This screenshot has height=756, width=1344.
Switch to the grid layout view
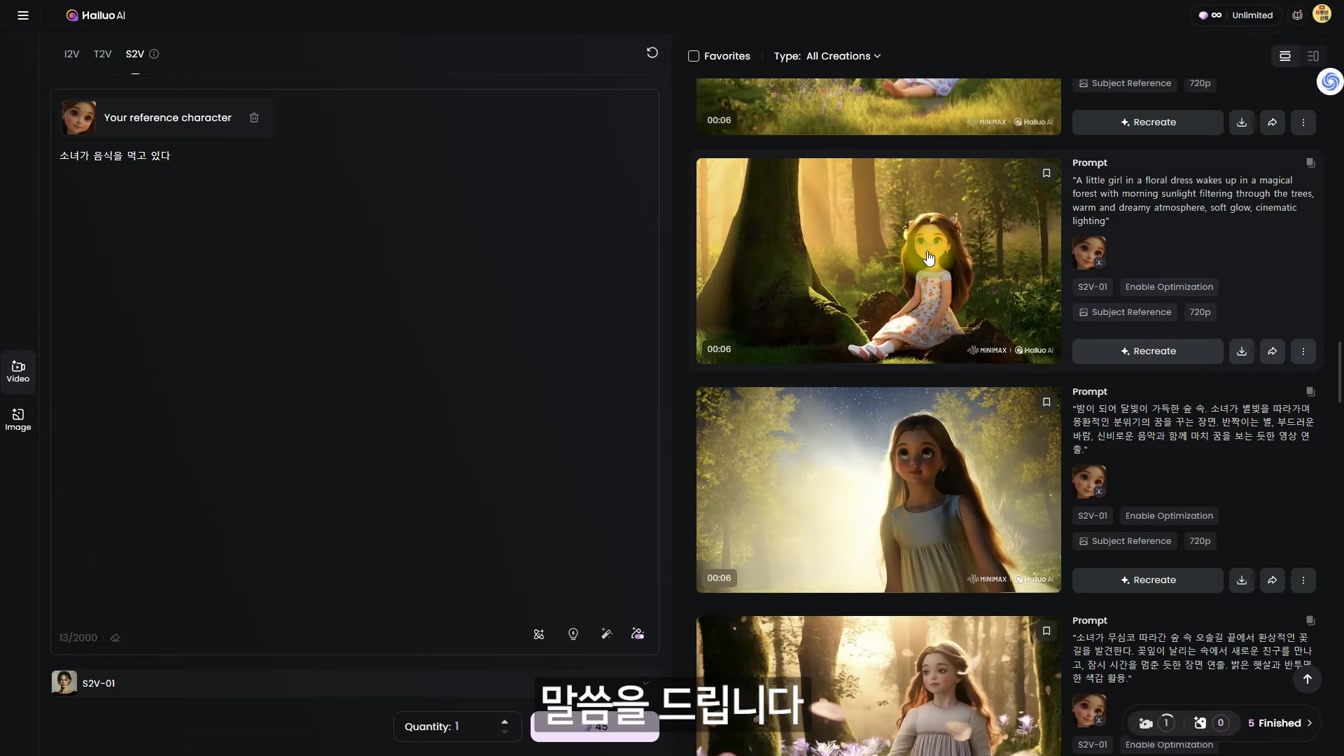(x=1313, y=56)
